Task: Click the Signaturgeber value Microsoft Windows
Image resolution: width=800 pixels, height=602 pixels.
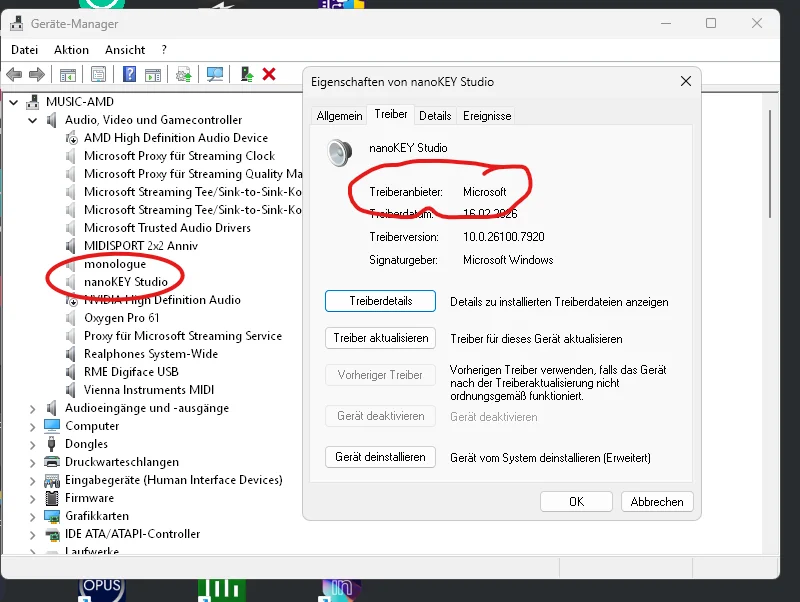Action: click(508, 260)
